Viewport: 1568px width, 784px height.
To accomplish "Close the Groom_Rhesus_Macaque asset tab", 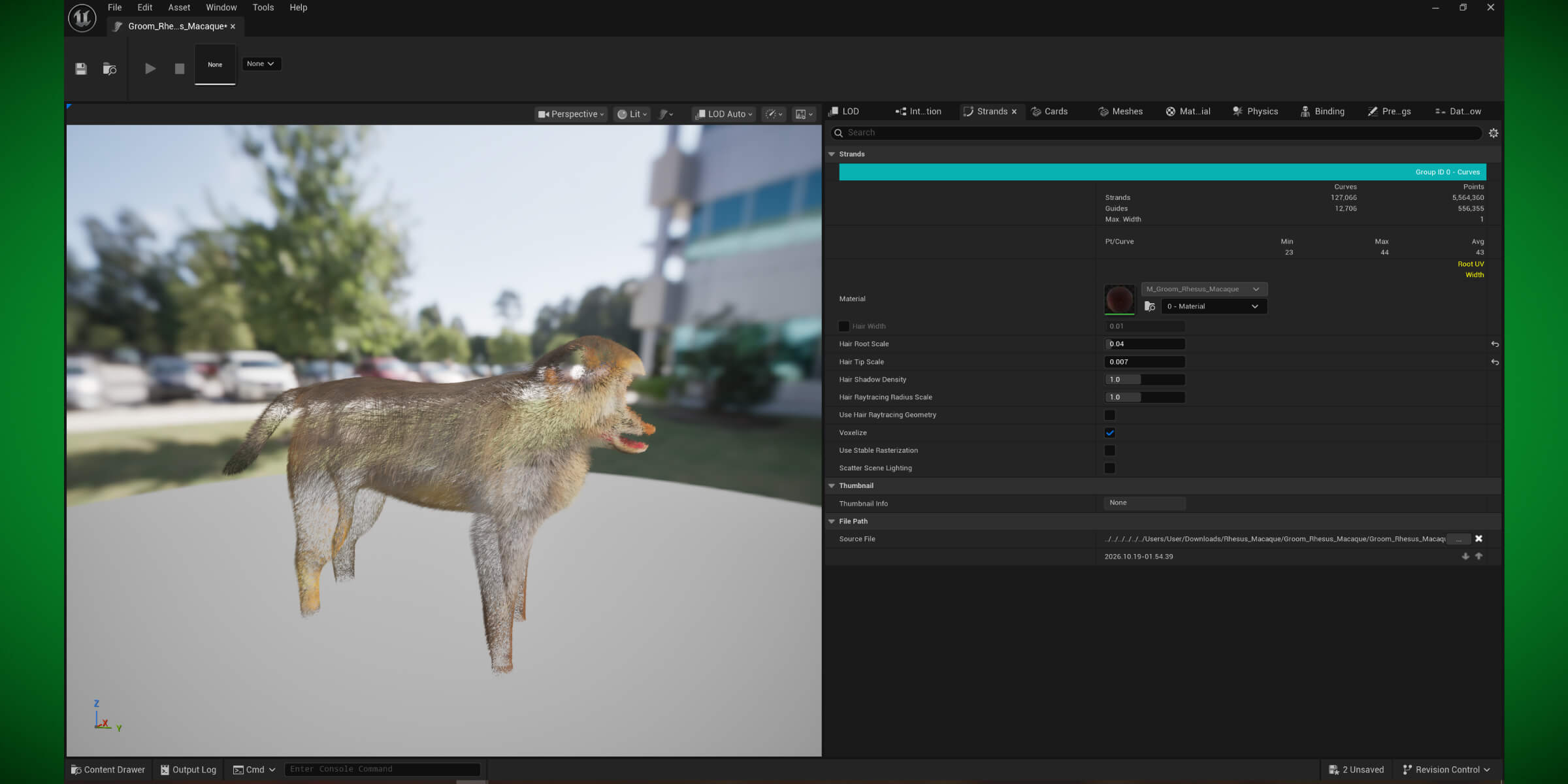I will click(x=233, y=27).
